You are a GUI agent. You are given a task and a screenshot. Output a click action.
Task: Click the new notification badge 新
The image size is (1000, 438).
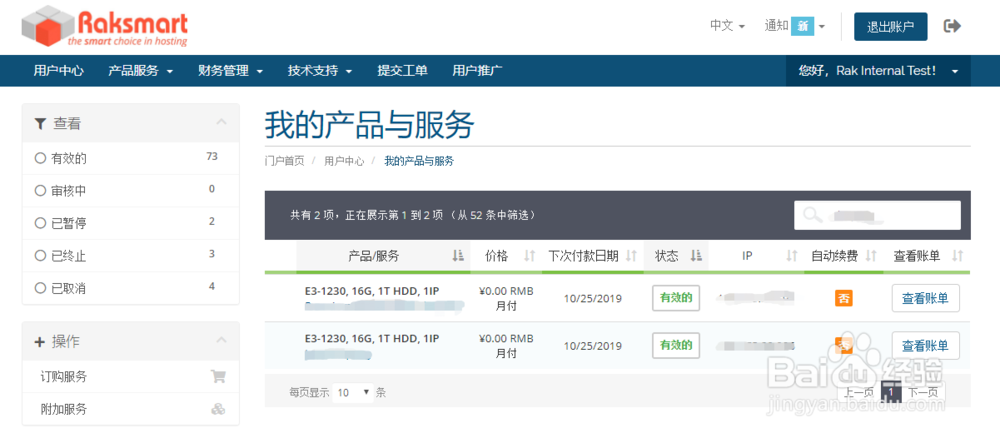click(802, 26)
